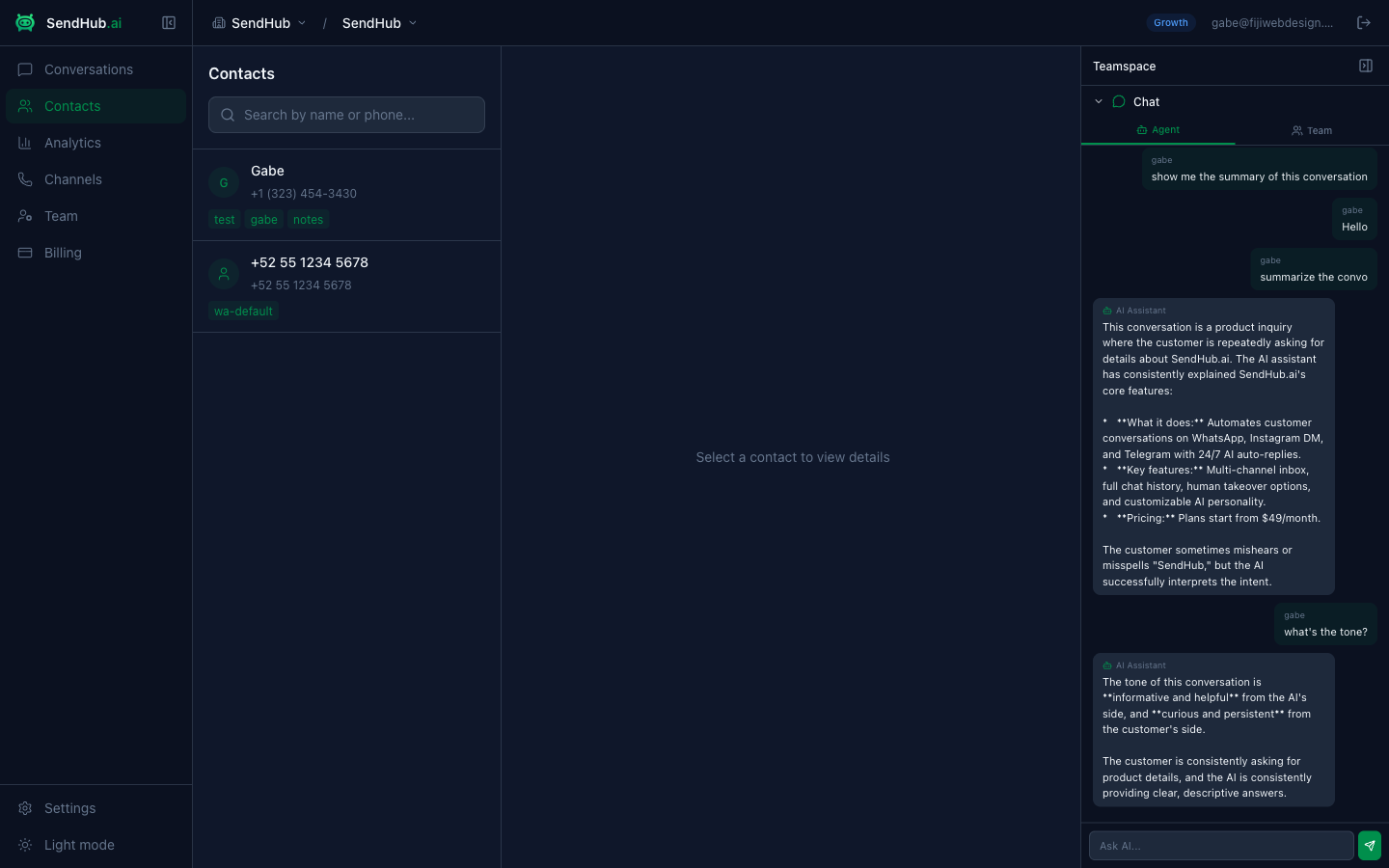Screen dimensions: 1389x868
Task: Click the green send message button
Action: (x=1370, y=846)
